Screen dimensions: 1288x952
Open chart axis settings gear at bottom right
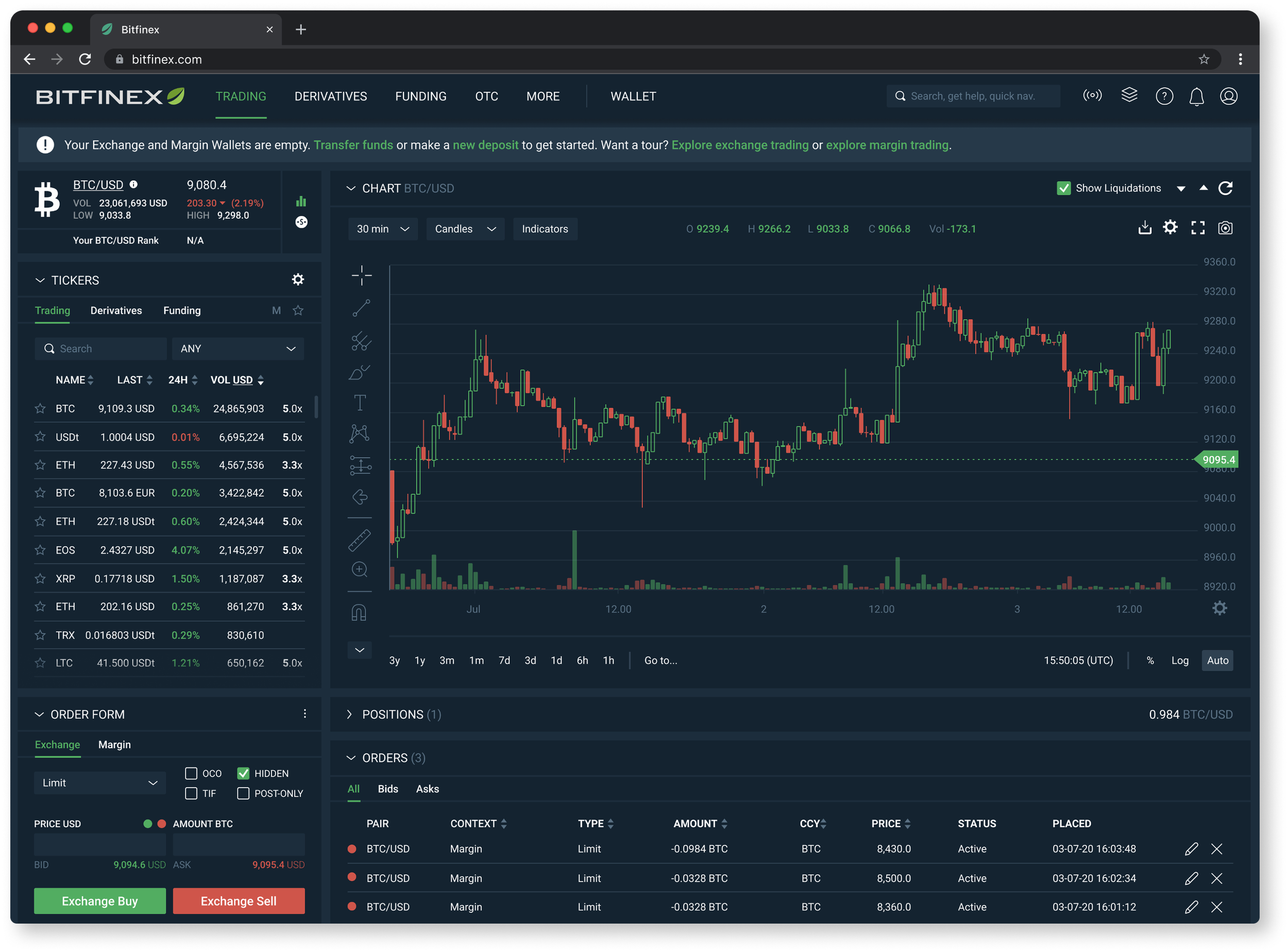pyautogui.click(x=1219, y=608)
